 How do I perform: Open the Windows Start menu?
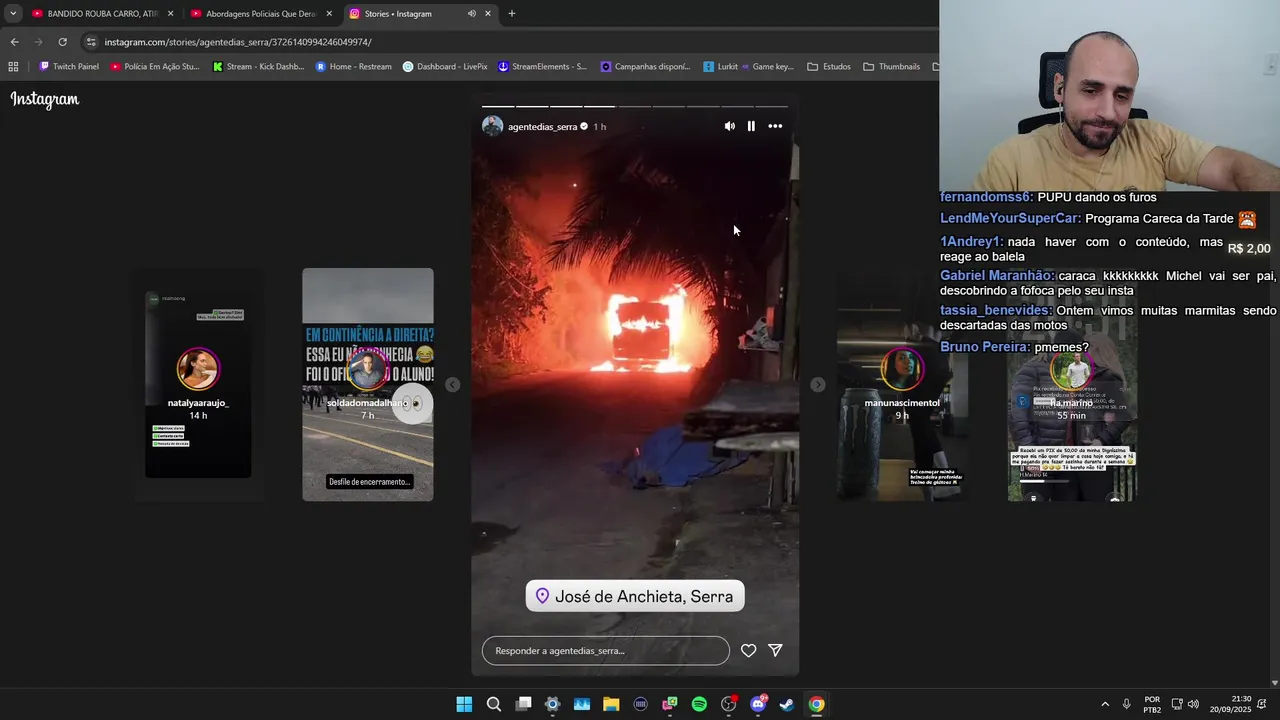pyautogui.click(x=464, y=704)
